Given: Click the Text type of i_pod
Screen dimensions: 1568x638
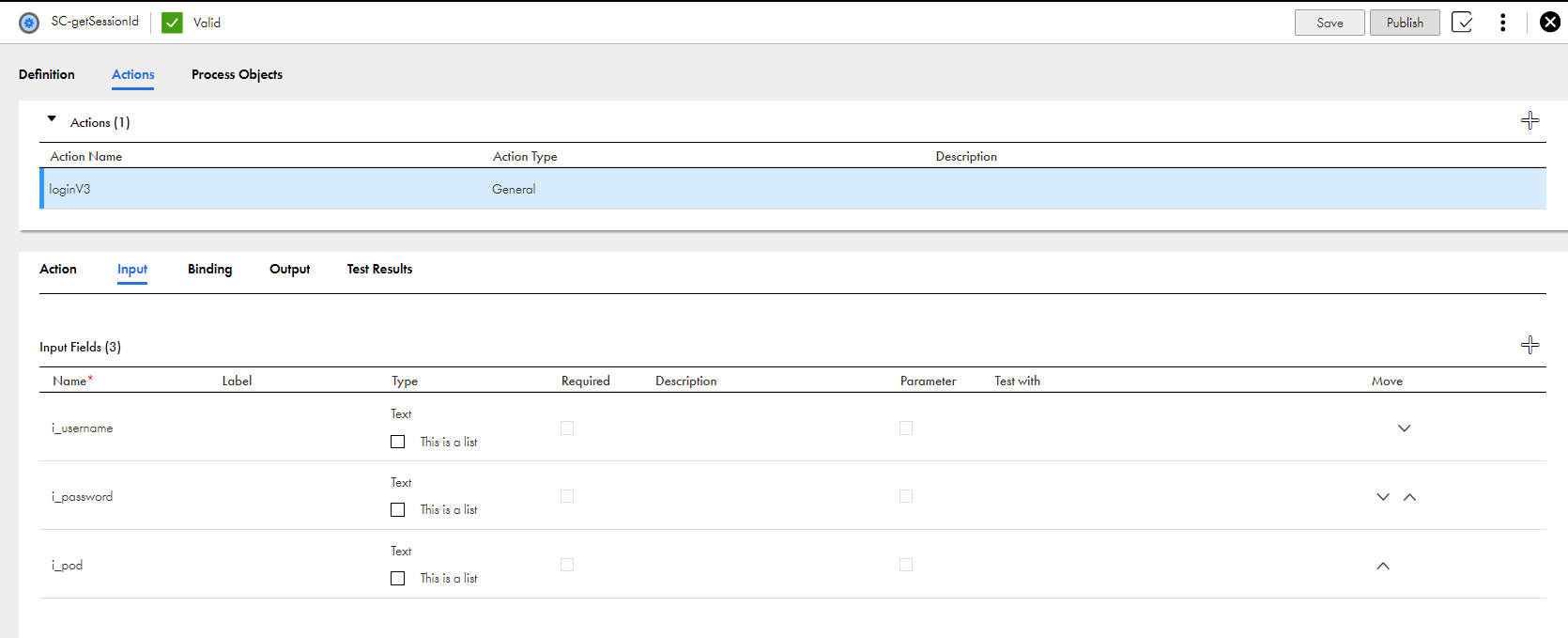Looking at the screenshot, I should coord(401,551).
